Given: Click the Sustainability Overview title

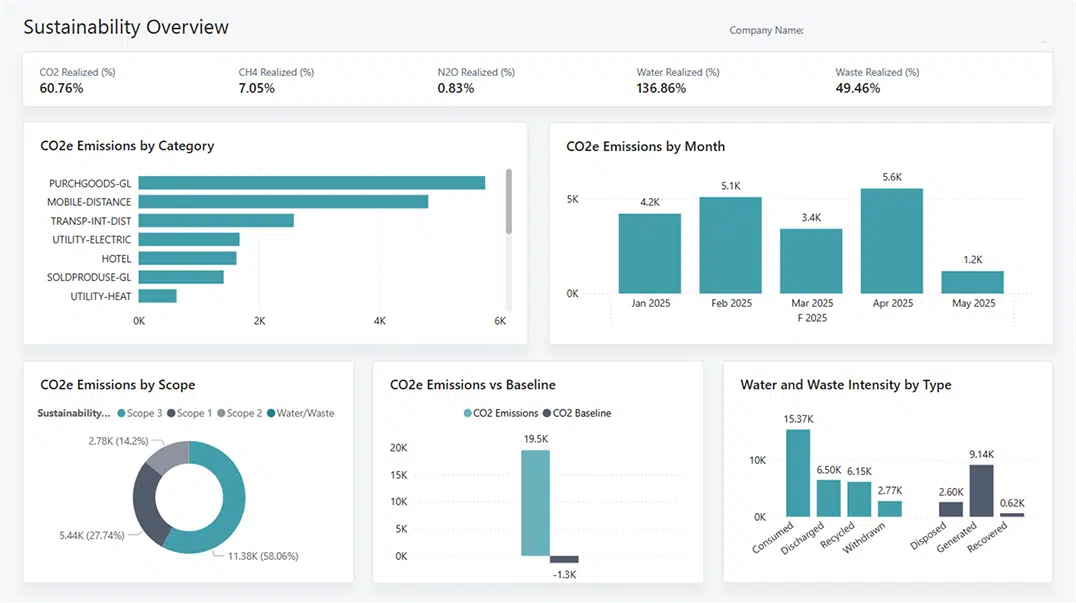Looking at the screenshot, I should coord(126,27).
